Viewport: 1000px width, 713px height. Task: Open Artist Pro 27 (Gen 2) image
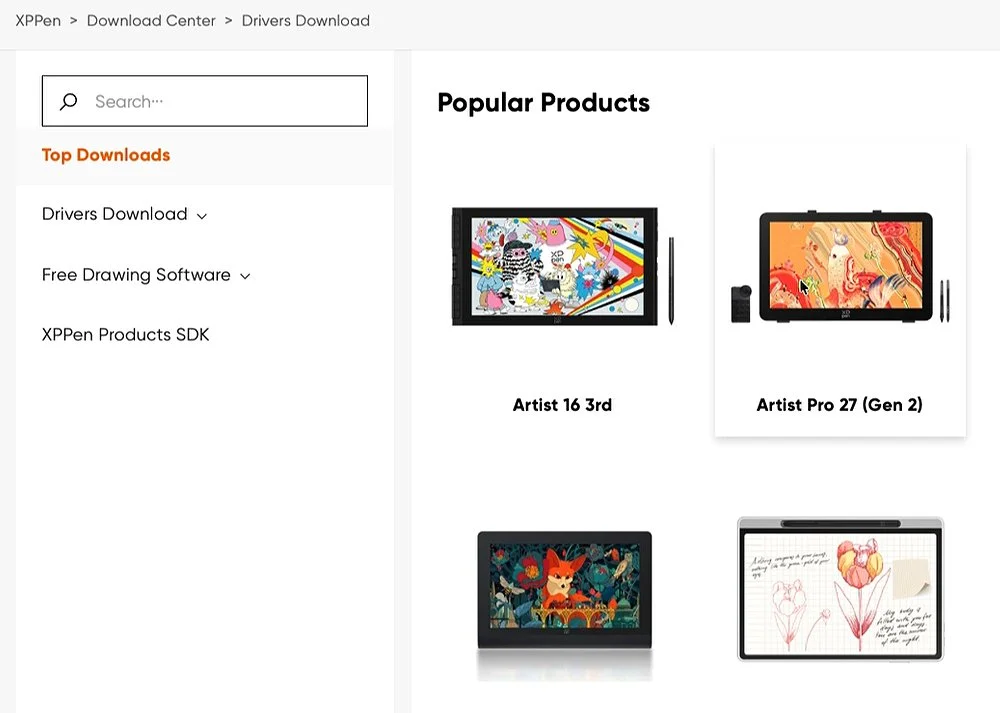point(840,266)
